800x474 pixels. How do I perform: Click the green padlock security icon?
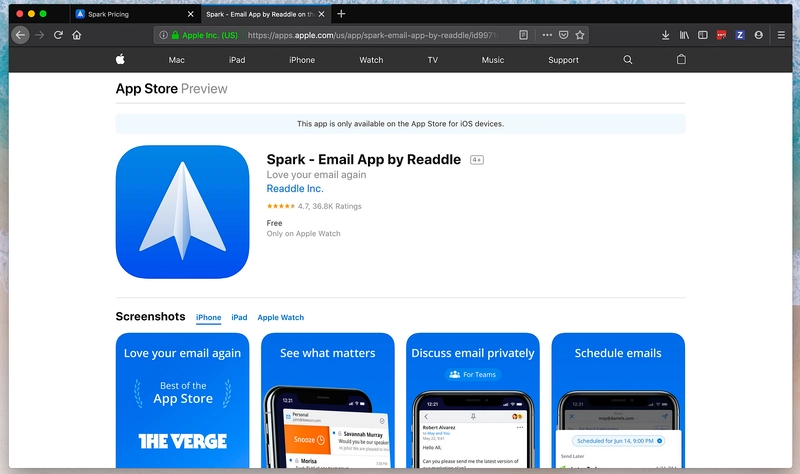175,35
